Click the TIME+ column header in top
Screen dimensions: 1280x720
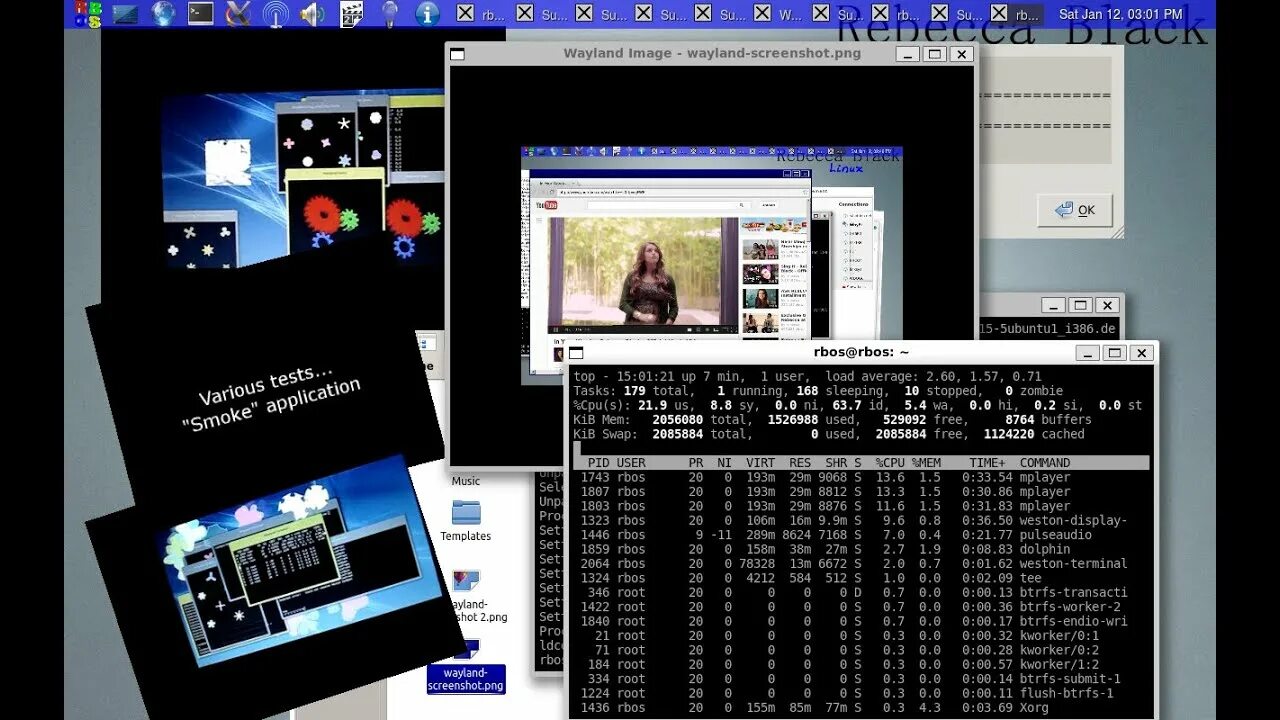click(987, 463)
